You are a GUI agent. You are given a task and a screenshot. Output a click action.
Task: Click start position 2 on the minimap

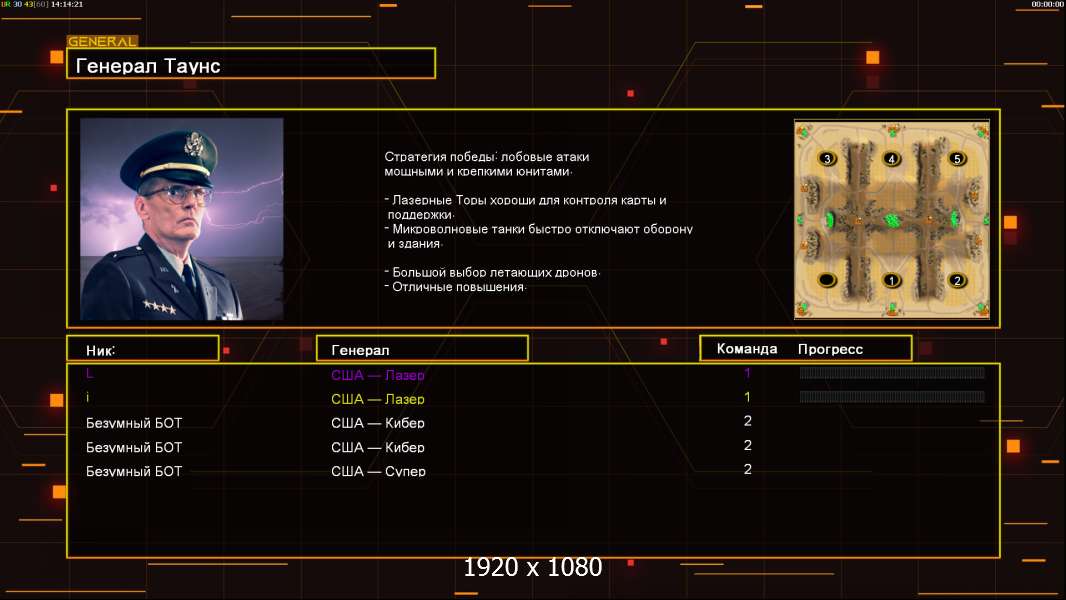(957, 280)
